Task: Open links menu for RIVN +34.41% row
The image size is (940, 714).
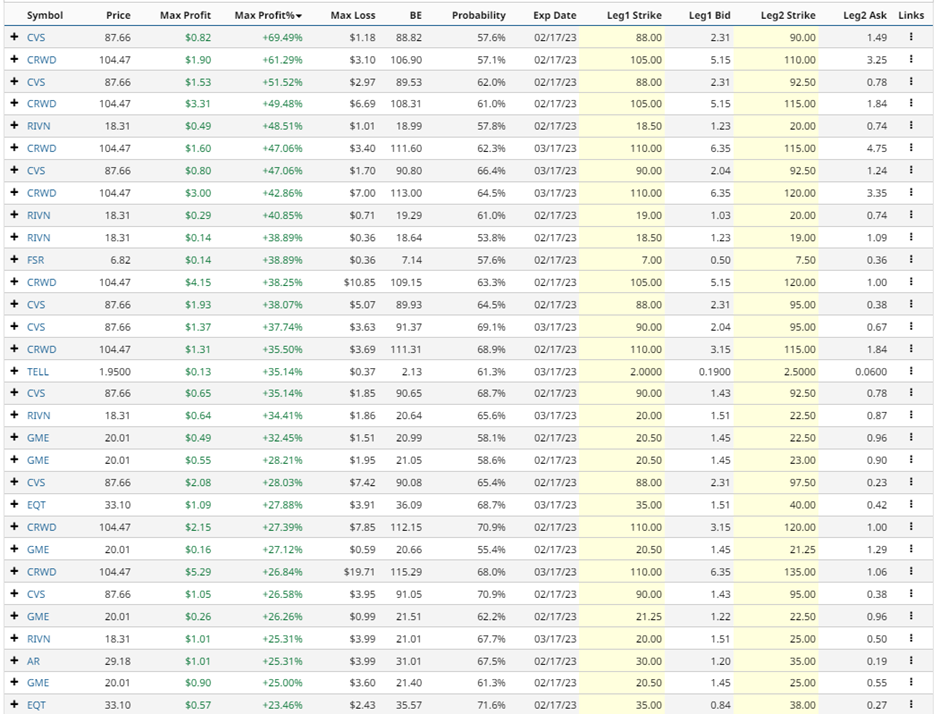Action: point(911,415)
